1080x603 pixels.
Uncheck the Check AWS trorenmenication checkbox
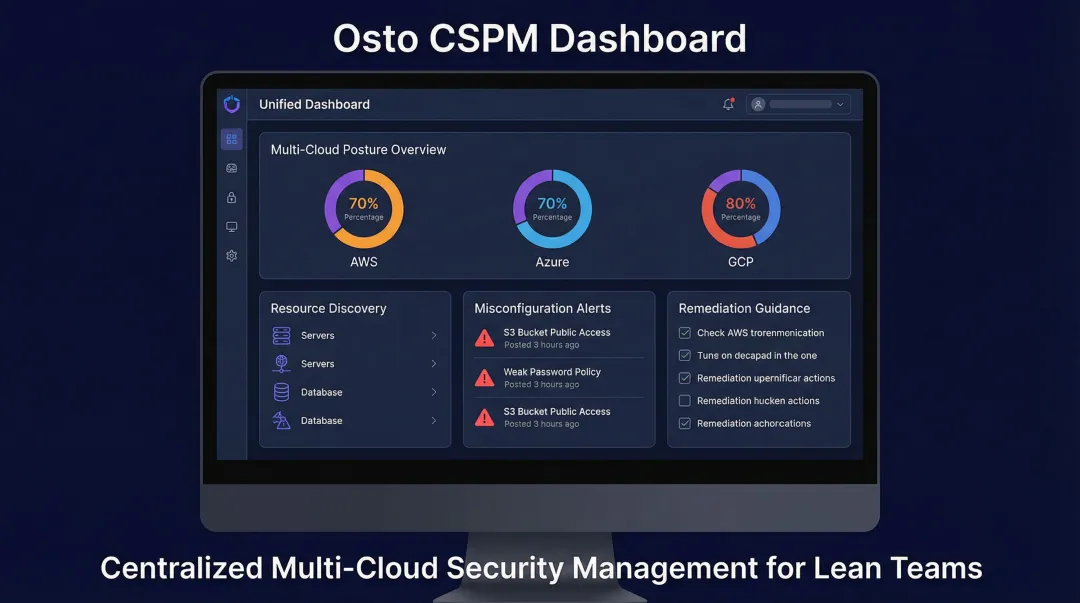tap(684, 332)
